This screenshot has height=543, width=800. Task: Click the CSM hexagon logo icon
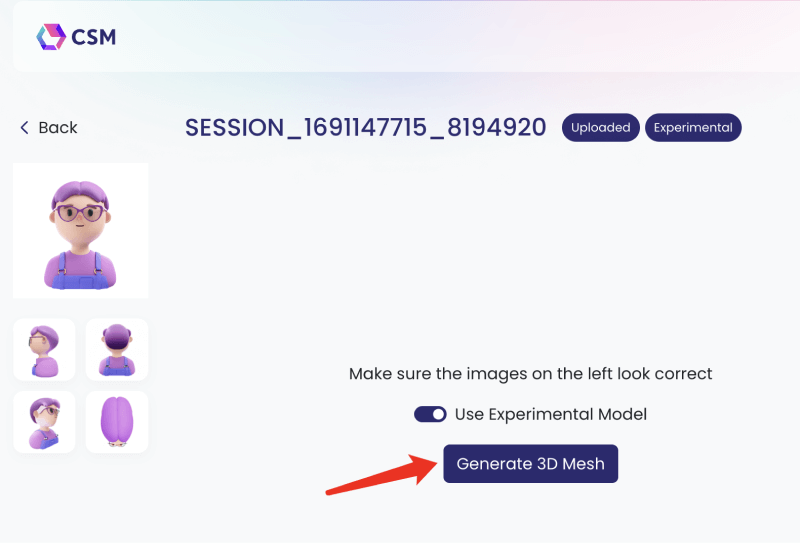click(50, 37)
